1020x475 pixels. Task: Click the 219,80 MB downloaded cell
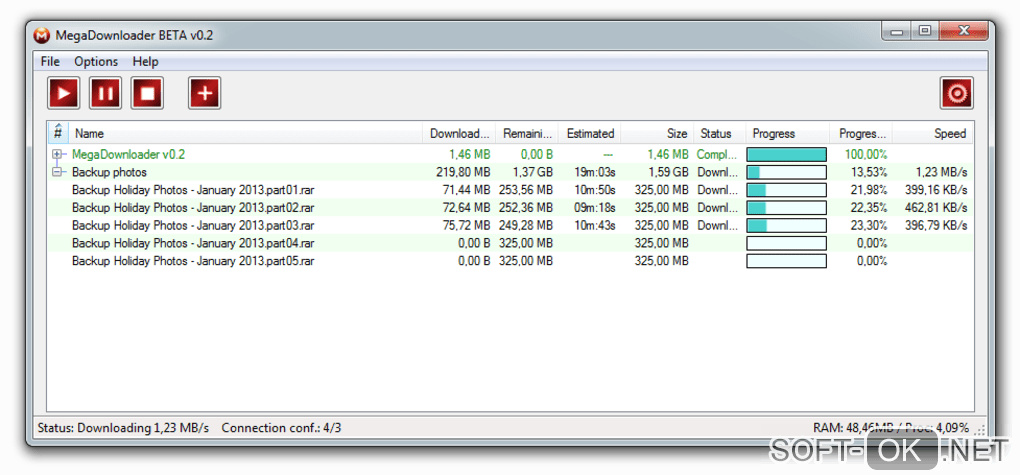point(463,172)
